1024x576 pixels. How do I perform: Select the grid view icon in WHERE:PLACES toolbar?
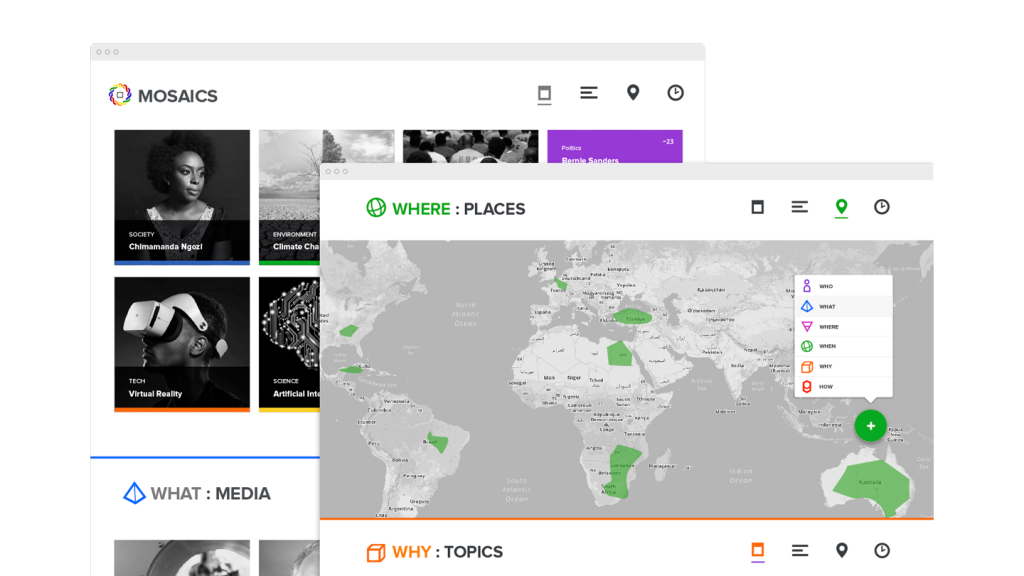tap(757, 207)
